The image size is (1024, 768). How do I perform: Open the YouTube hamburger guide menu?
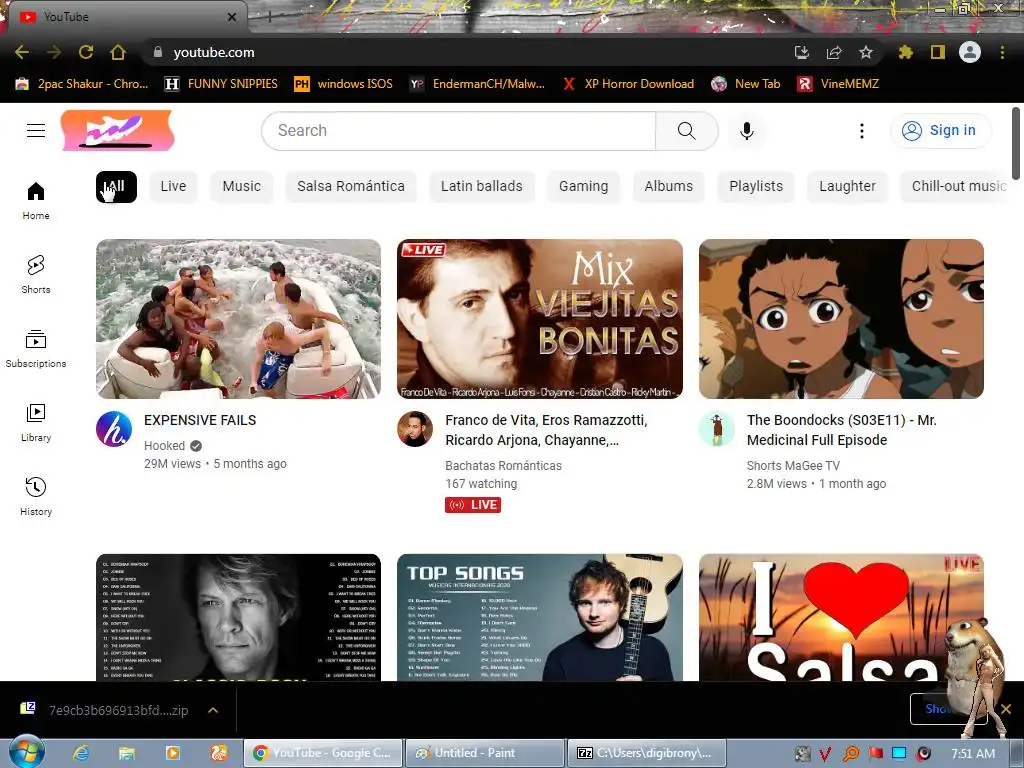tap(36, 131)
